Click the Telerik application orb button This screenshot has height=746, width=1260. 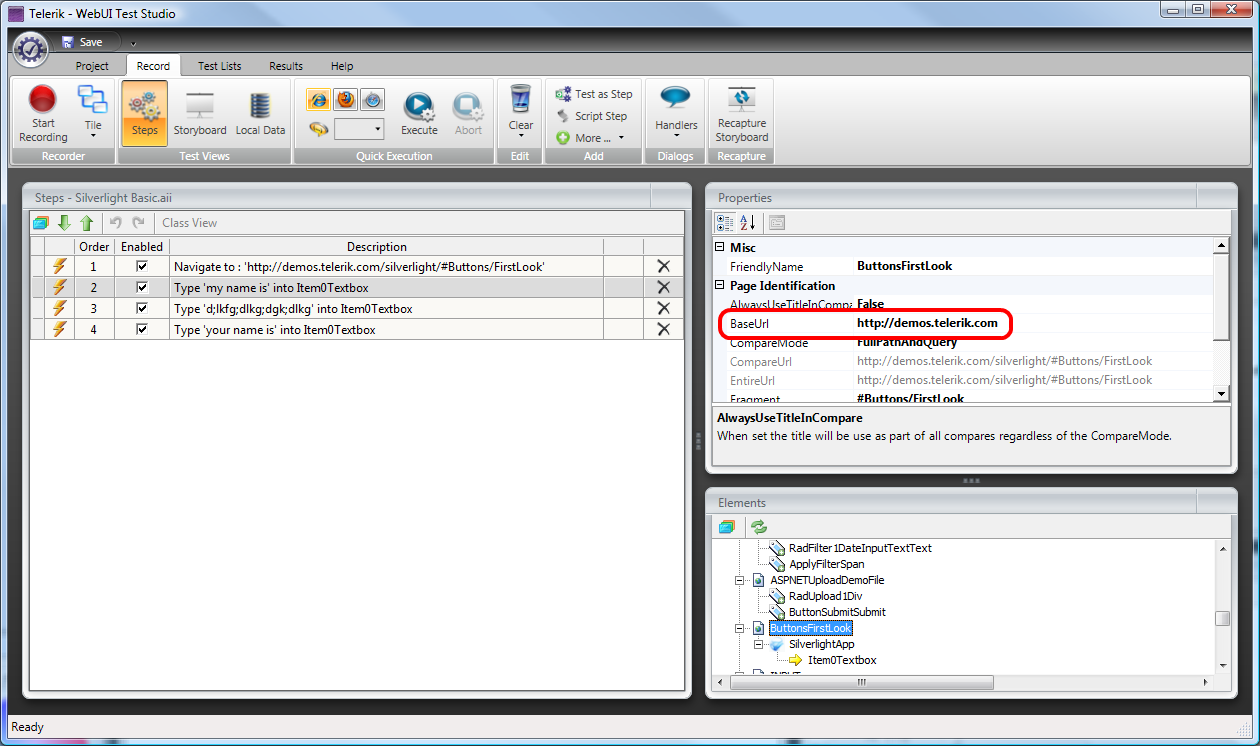pos(31,48)
